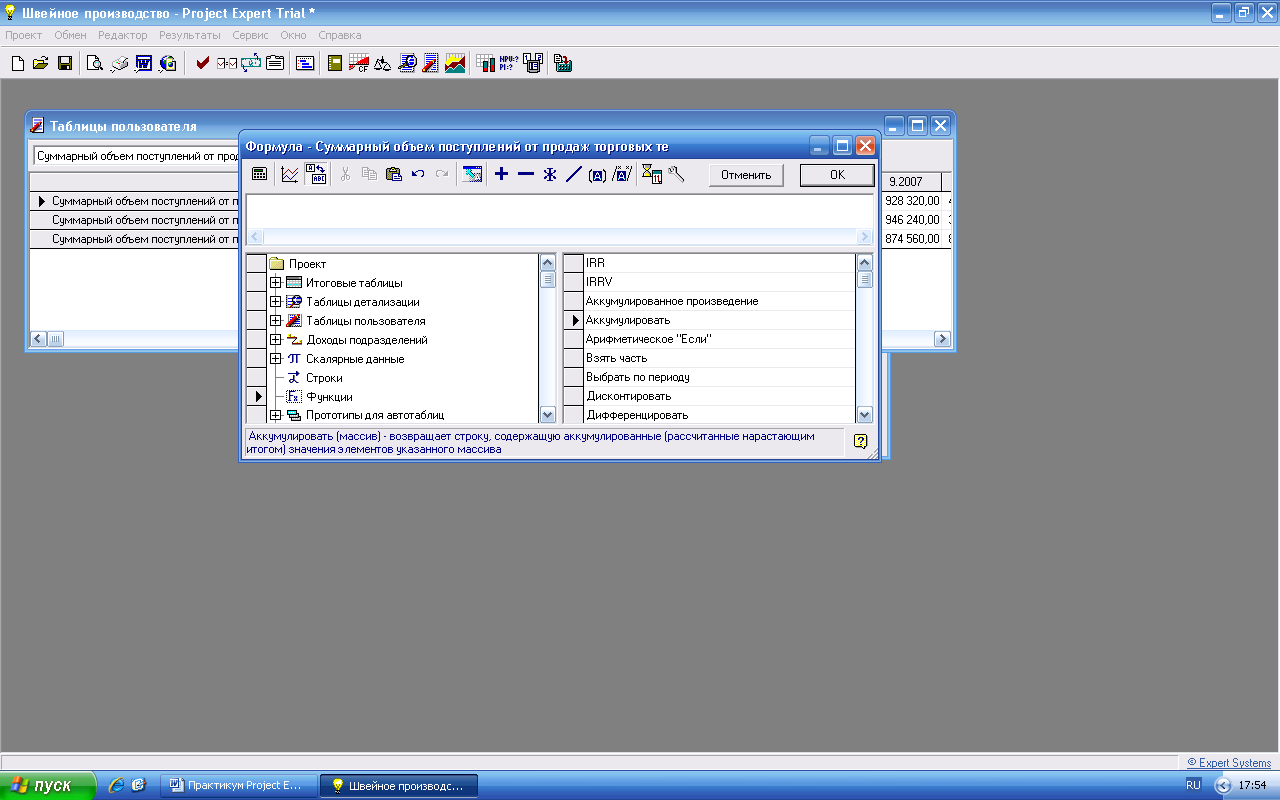Insert plus operator in formula
This screenshot has width=1280, height=800.
point(502,174)
